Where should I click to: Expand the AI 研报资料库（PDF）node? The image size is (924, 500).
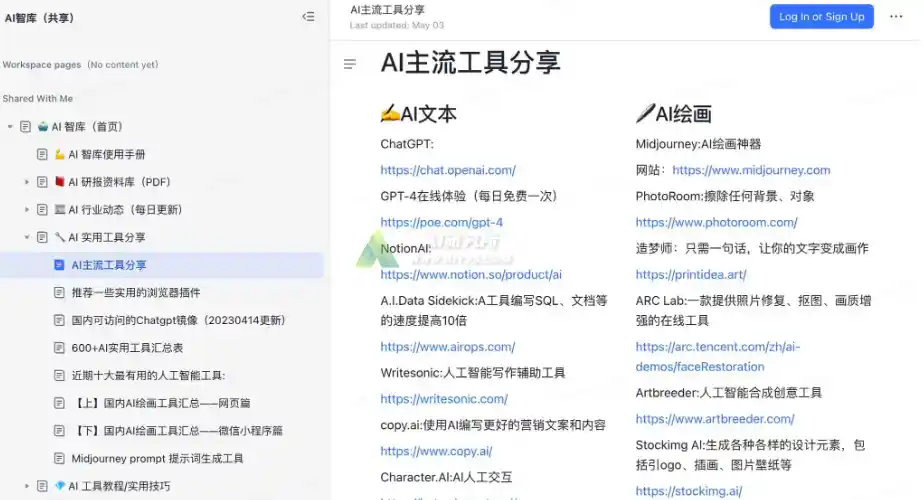(27, 182)
